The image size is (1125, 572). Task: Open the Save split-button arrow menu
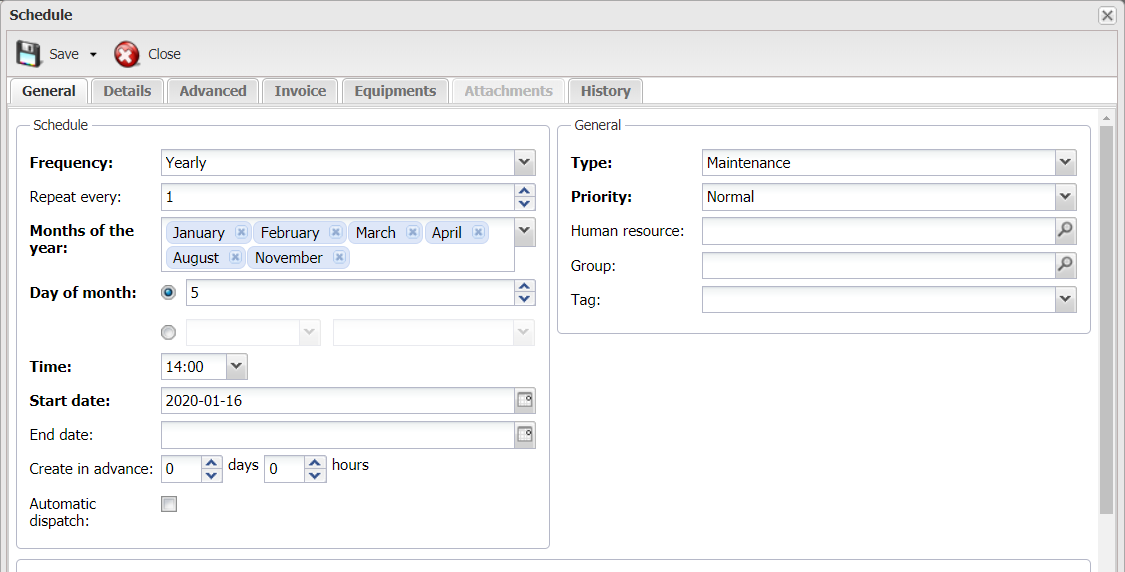[93, 55]
